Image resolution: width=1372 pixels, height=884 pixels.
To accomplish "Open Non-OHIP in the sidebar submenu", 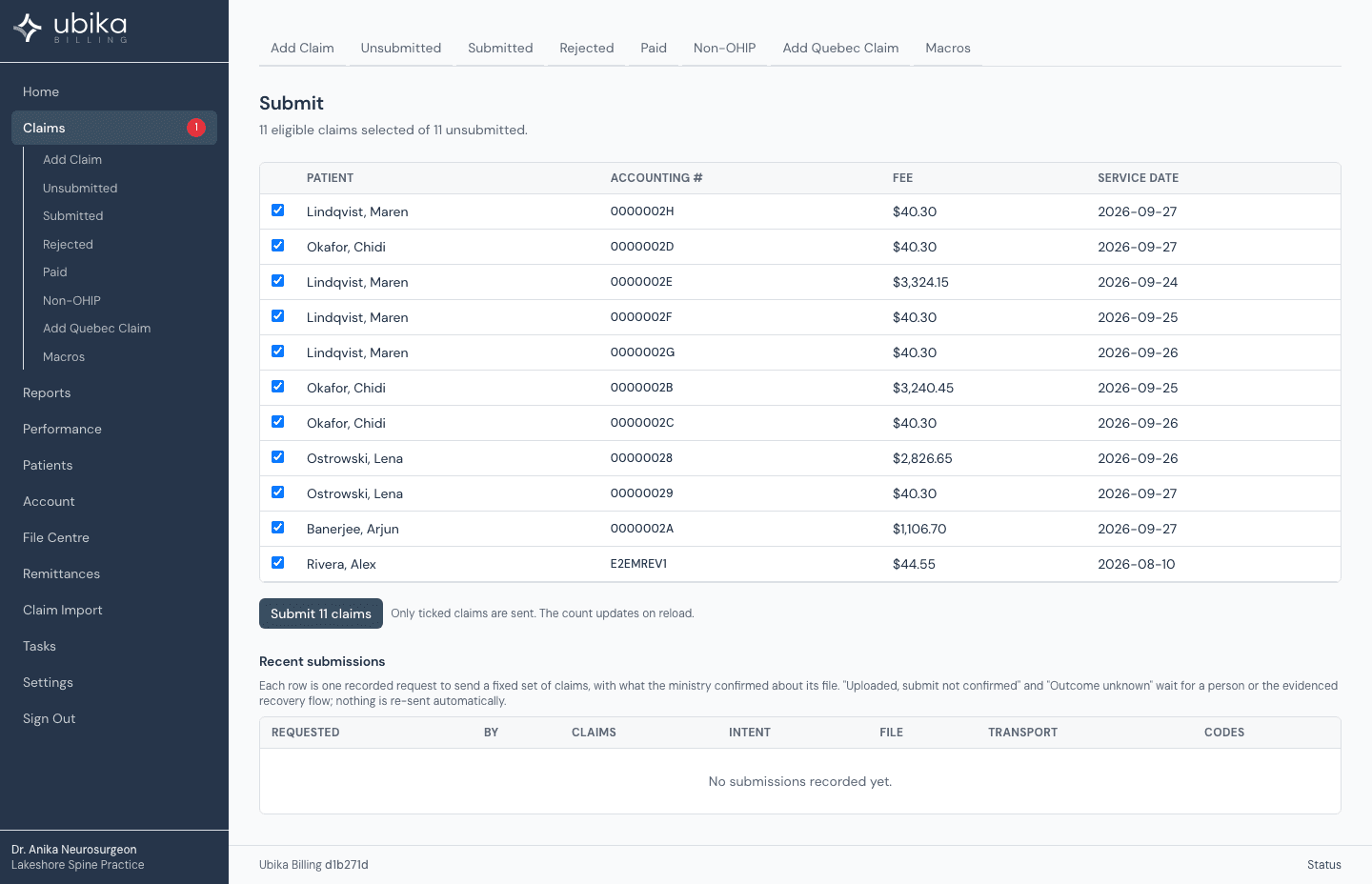I will 71,301.
